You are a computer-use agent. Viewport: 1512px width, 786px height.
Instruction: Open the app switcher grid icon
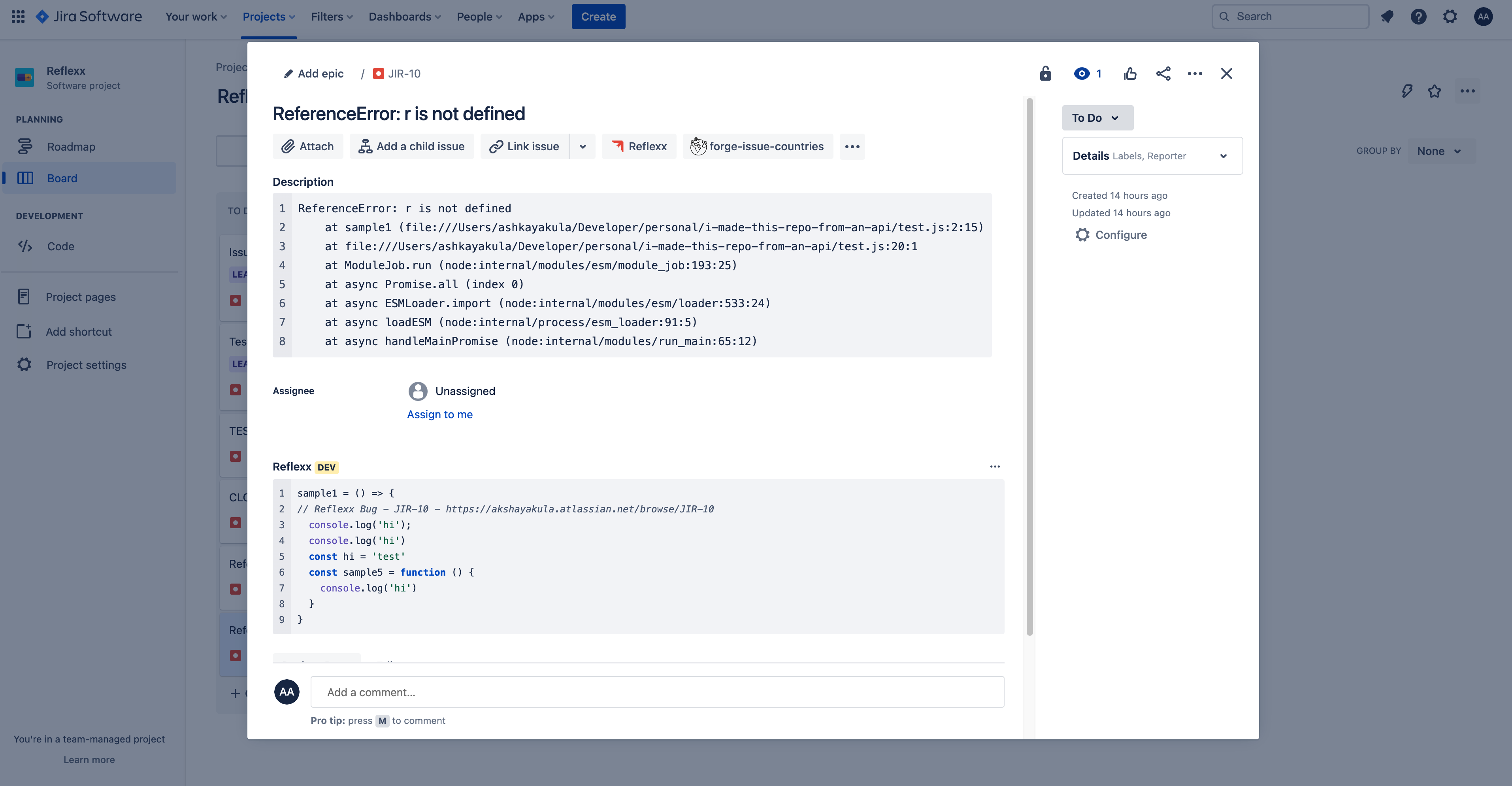[18, 17]
